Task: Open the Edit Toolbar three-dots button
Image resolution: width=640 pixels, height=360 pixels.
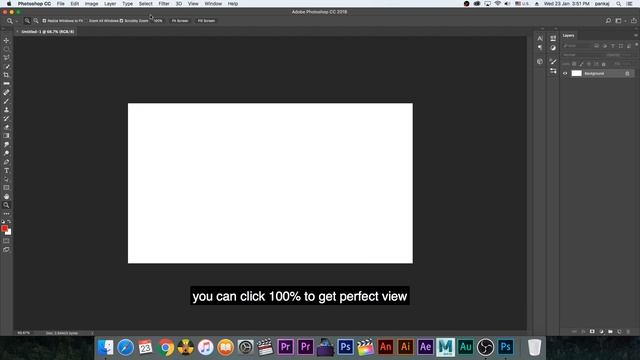Action: 6,213
